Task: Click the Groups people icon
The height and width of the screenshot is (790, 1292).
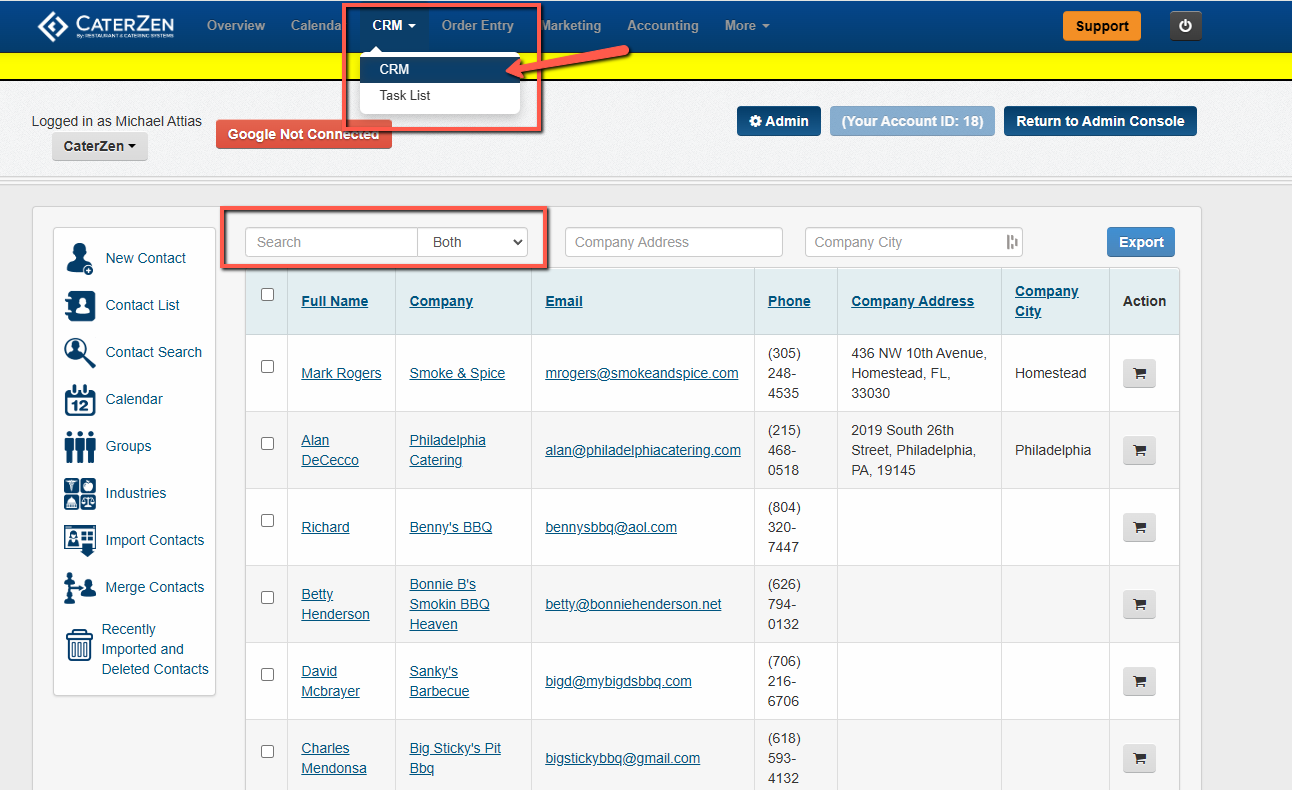Action: tap(79, 446)
